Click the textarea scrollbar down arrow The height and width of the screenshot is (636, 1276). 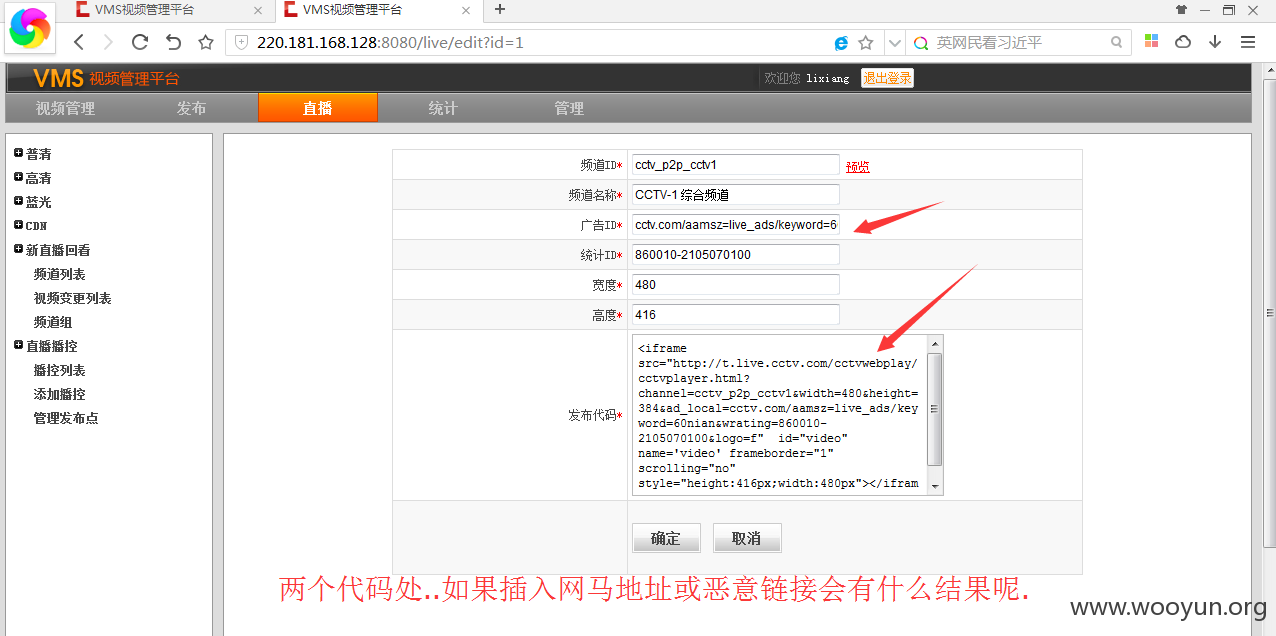point(935,486)
